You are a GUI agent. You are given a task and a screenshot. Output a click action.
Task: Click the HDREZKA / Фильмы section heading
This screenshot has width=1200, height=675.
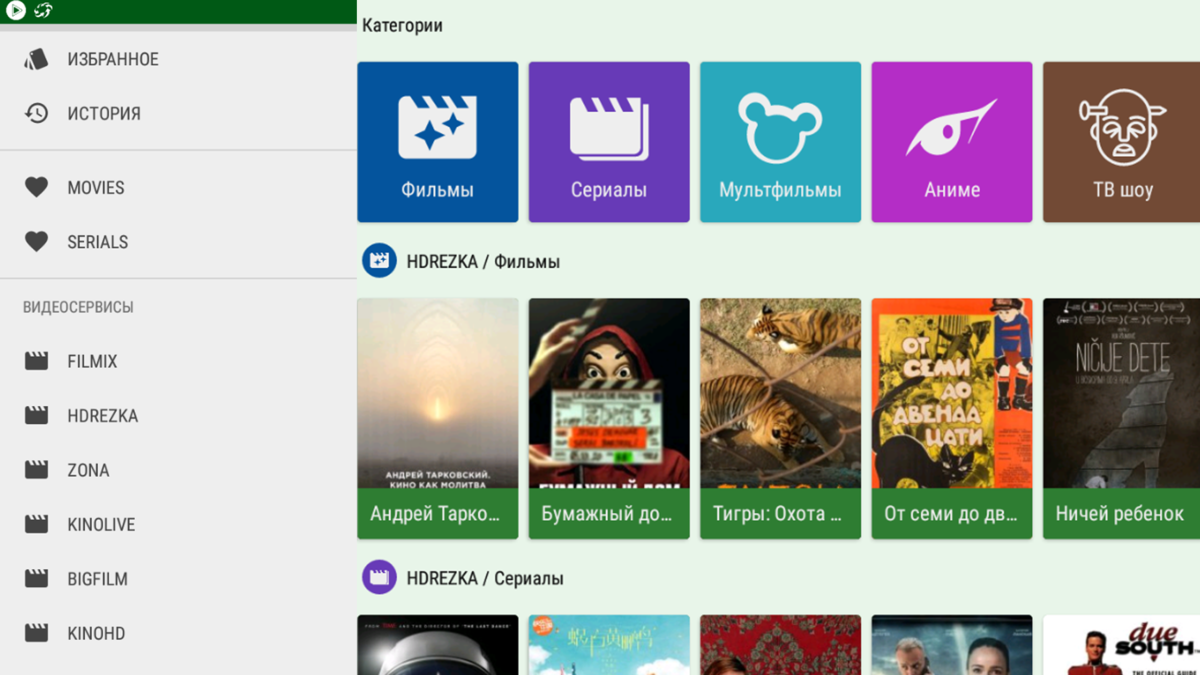(483, 262)
